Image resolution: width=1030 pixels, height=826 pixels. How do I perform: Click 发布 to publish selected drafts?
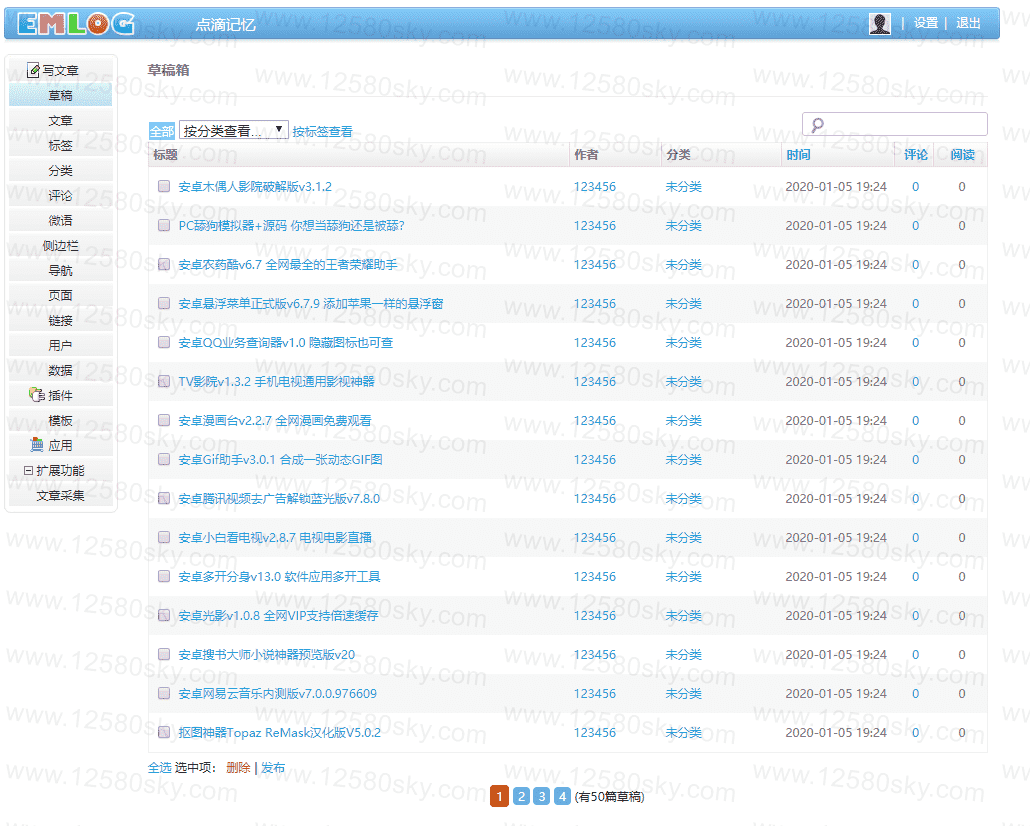click(273, 768)
